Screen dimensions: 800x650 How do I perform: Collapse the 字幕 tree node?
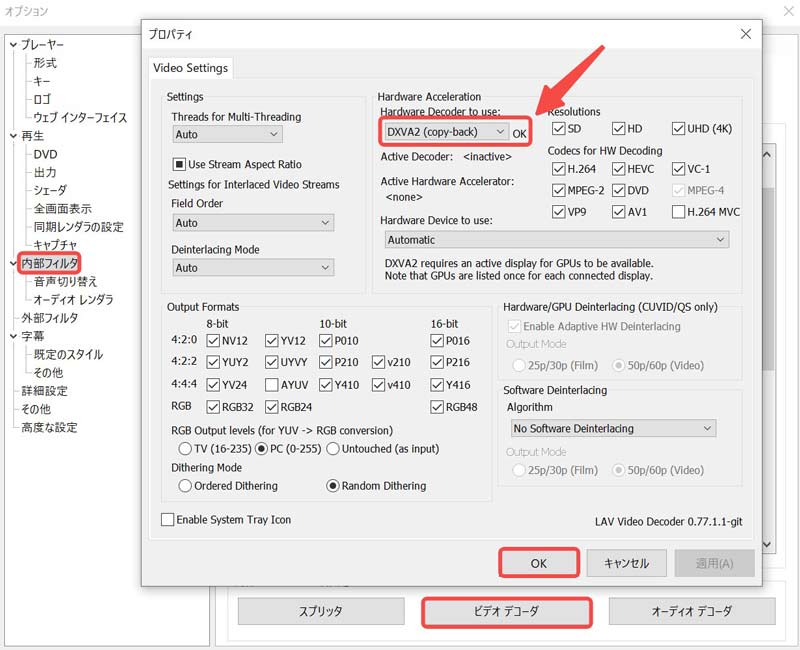pos(12,337)
